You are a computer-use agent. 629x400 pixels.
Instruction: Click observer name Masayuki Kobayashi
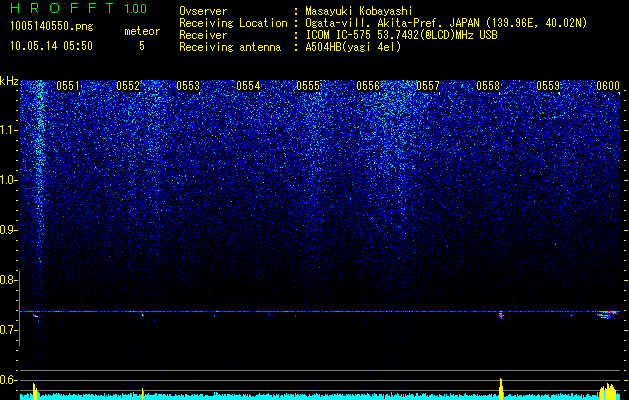coord(359,11)
